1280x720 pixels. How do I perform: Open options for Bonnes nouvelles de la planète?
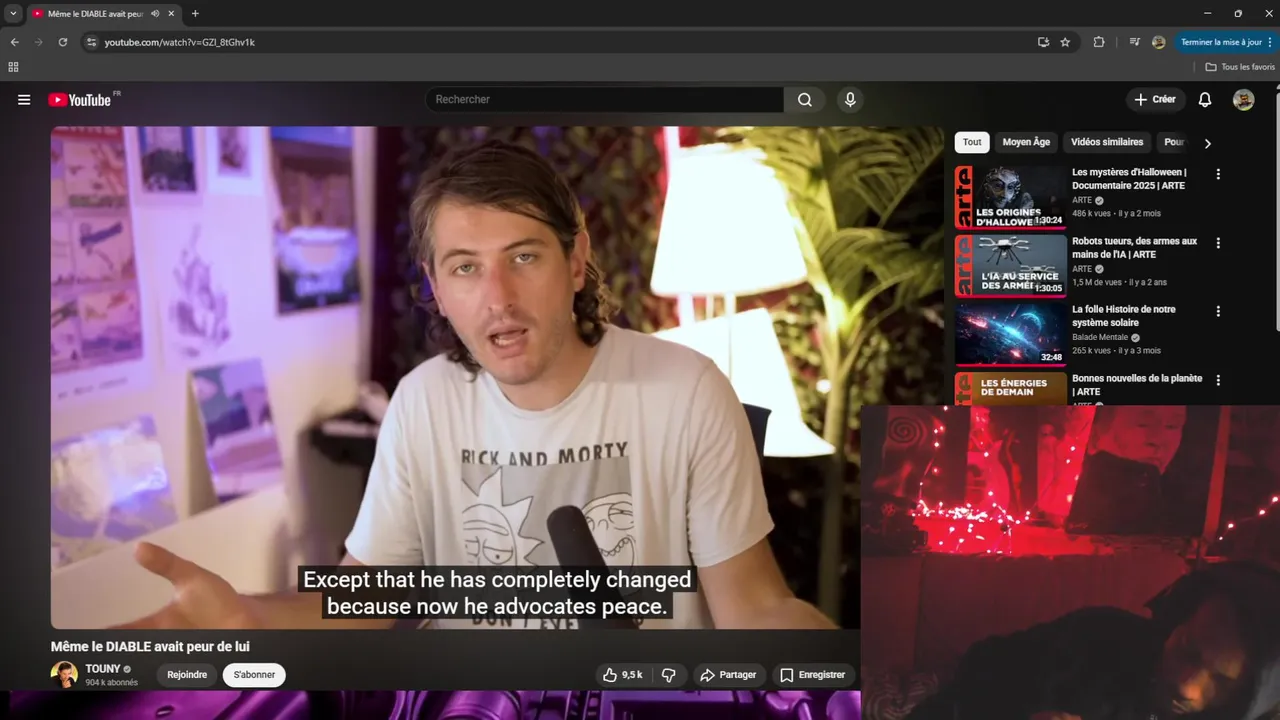[x=1218, y=380]
